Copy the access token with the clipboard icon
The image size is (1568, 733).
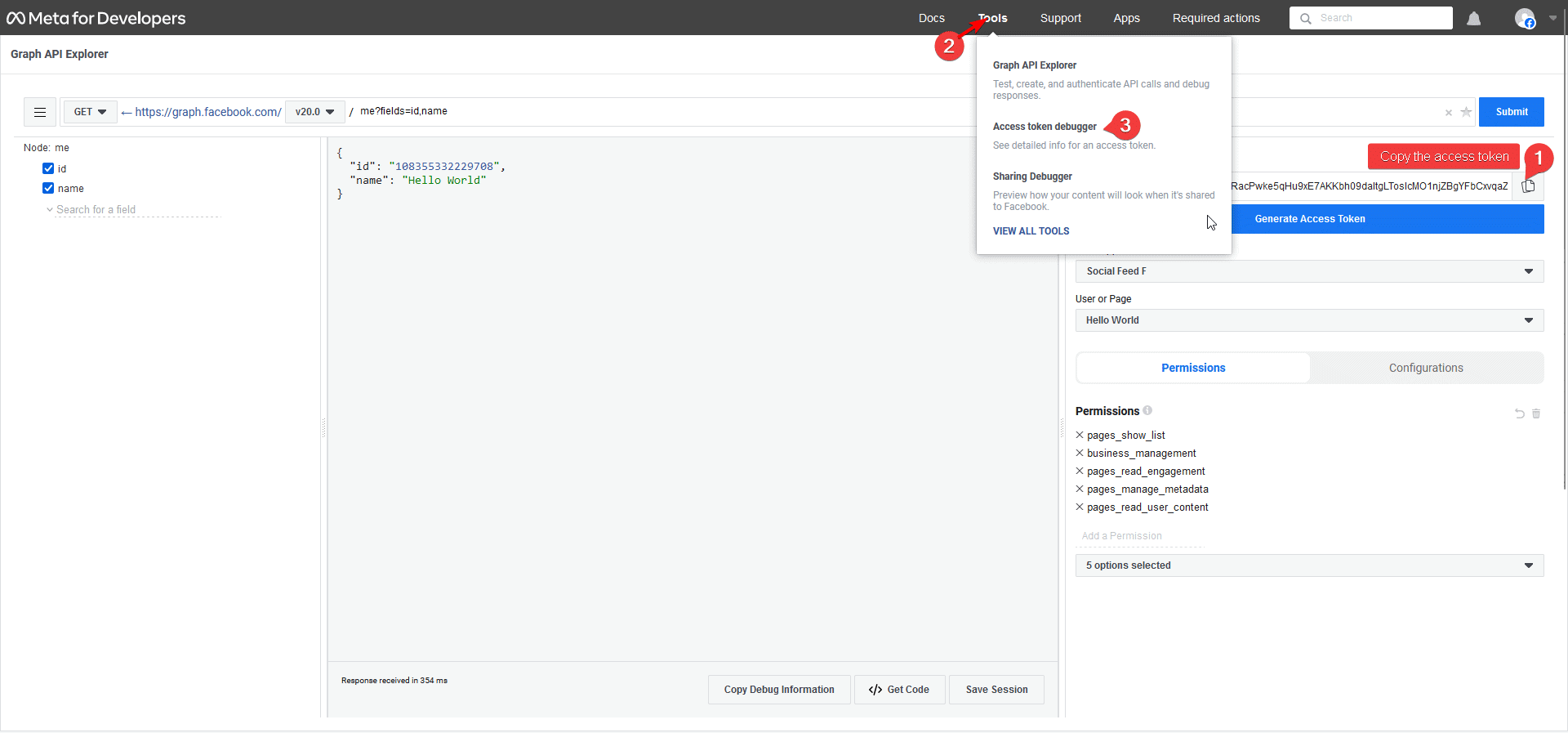pyautogui.click(x=1528, y=185)
